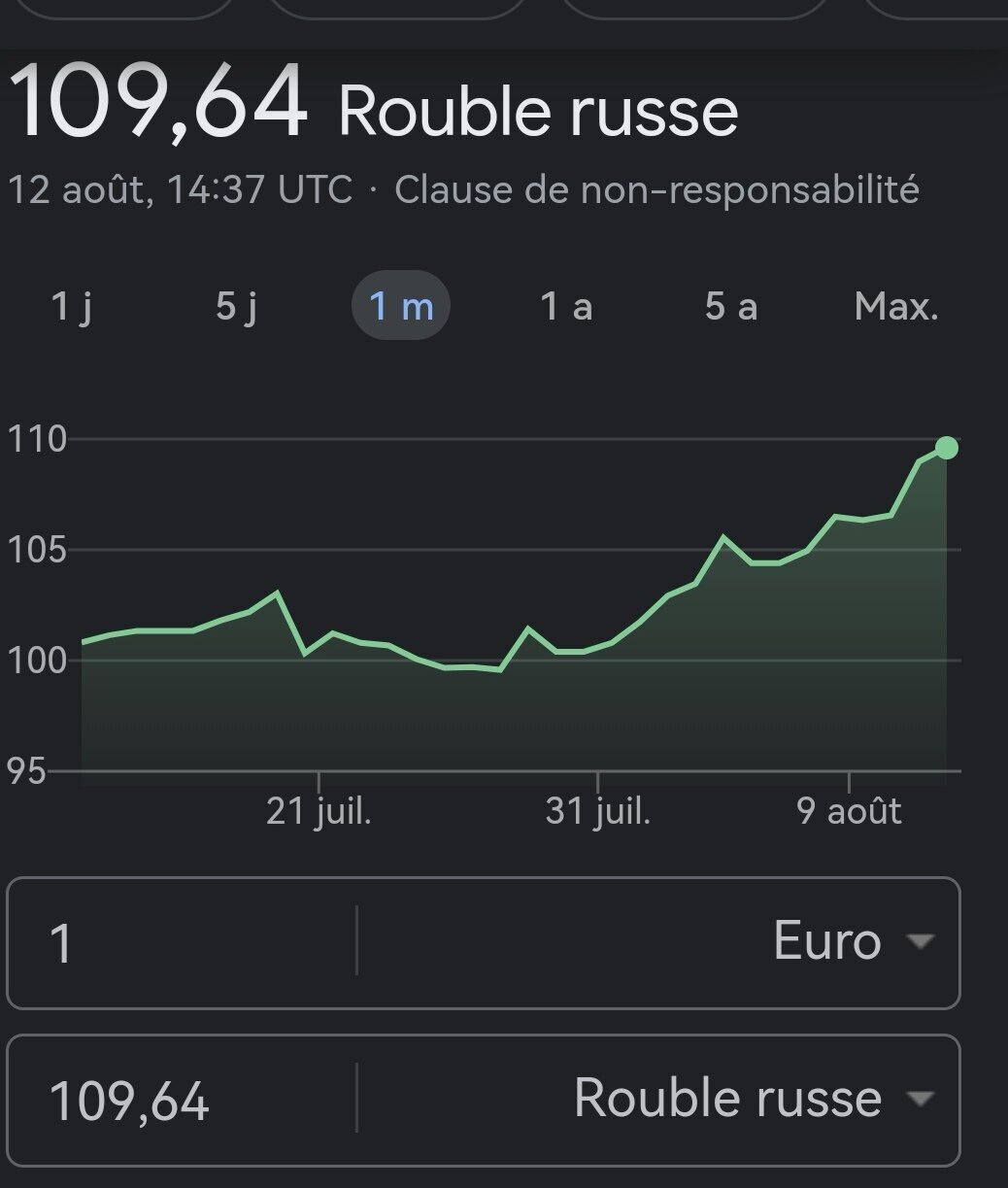Click the 110 y-axis label

36,440
